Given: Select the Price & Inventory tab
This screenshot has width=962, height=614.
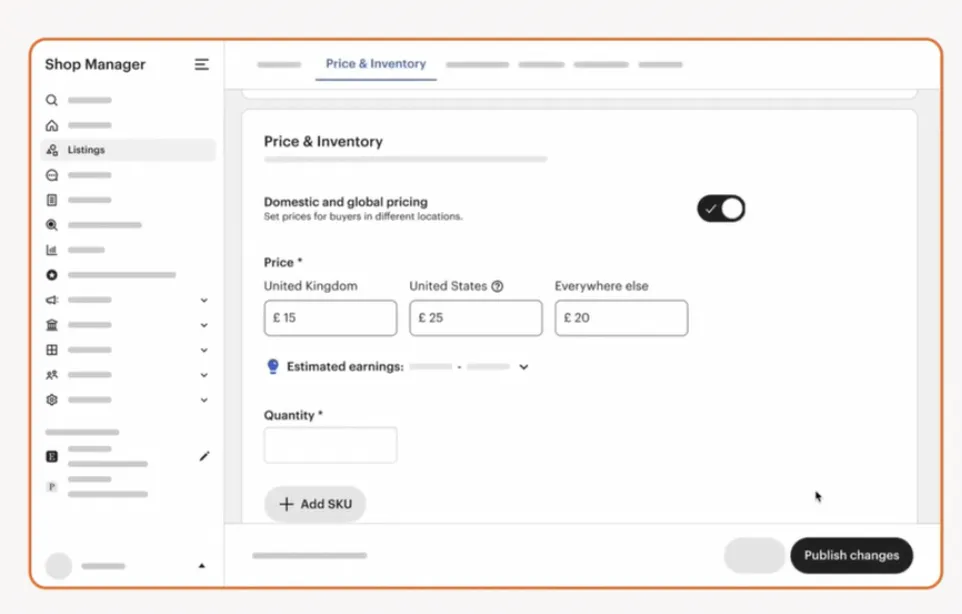Looking at the screenshot, I should point(375,64).
